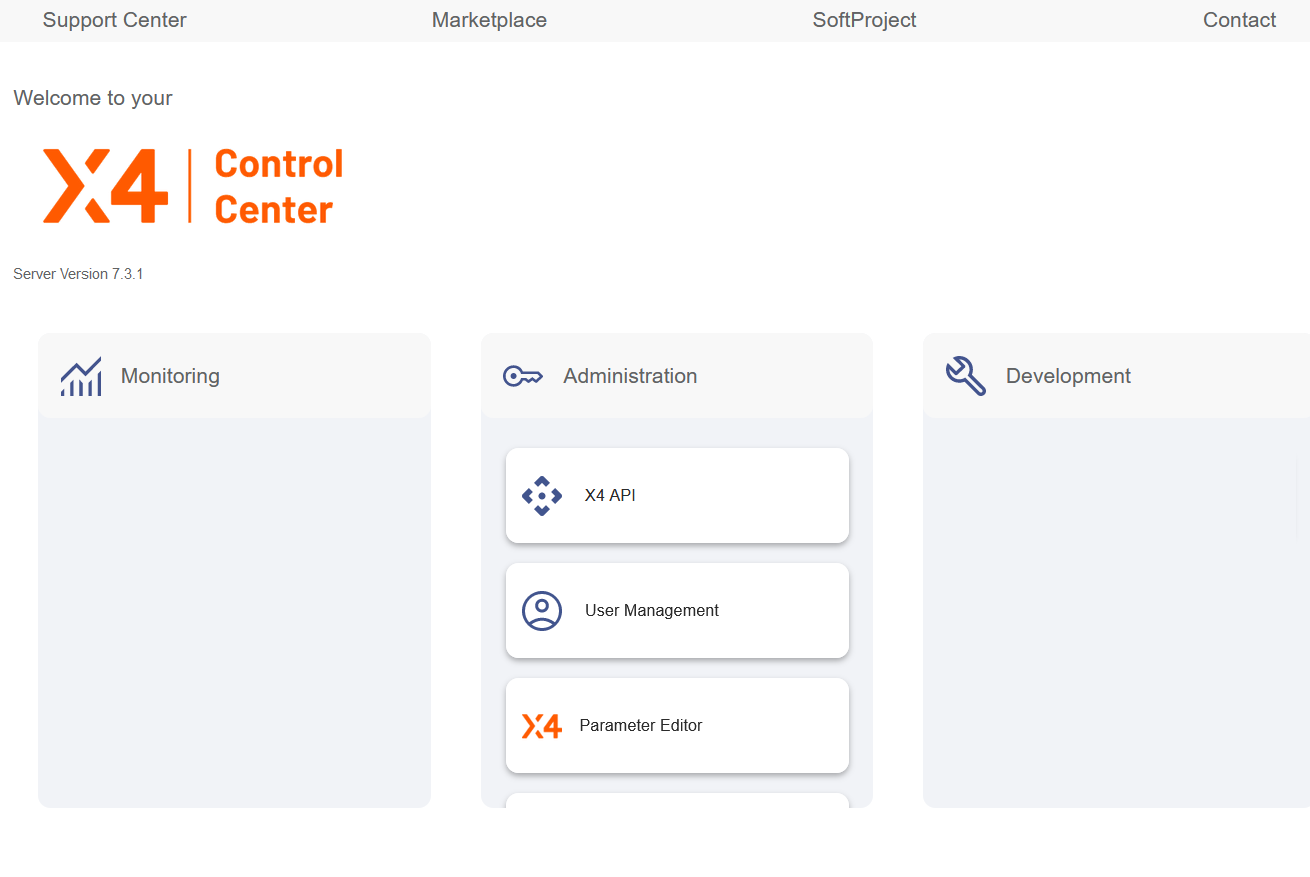The width and height of the screenshot is (1310, 877).
Task: Click the X4 API diamond-arrows icon
Action: pos(542,496)
